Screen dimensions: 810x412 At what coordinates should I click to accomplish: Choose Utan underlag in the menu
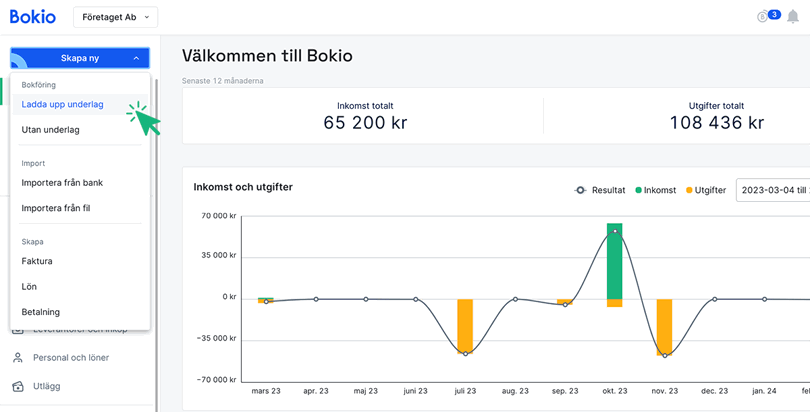[x=50, y=130]
